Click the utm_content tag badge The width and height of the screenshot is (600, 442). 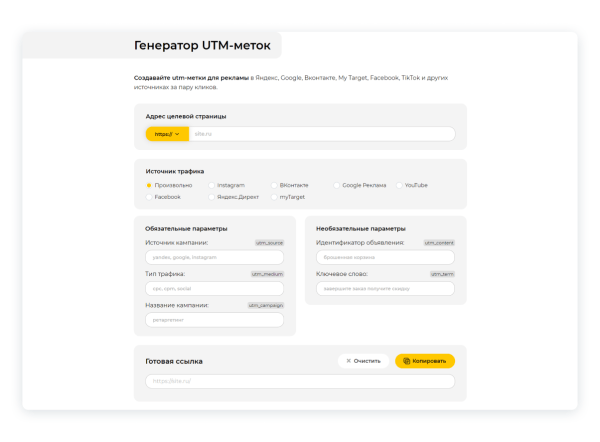coord(439,242)
